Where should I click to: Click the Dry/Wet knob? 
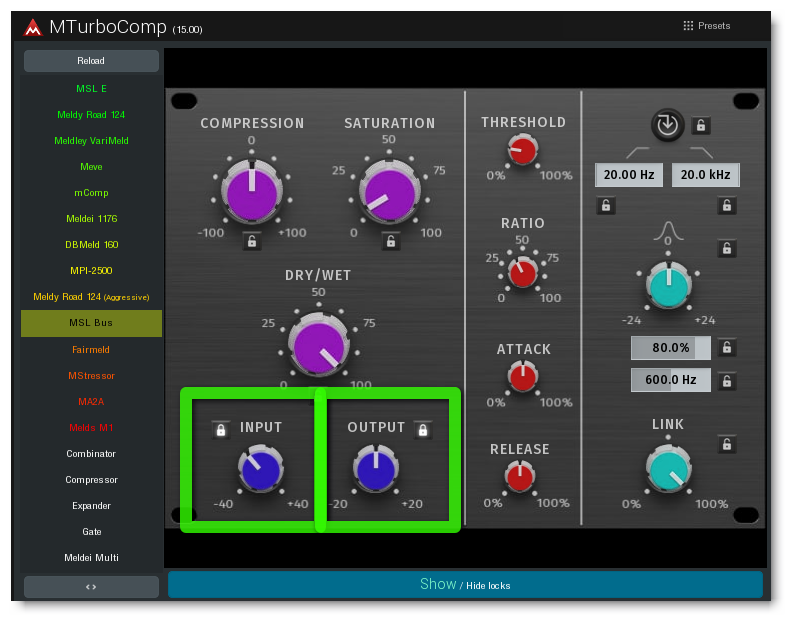coord(319,345)
